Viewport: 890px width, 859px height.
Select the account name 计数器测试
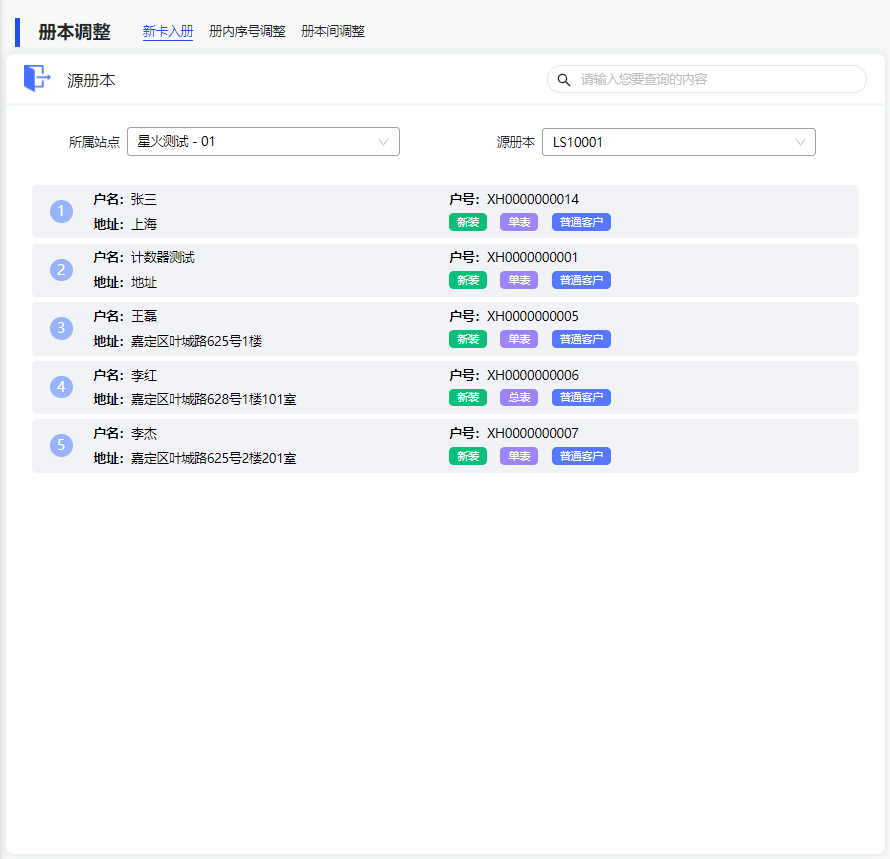pyautogui.click(x=163, y=257)
